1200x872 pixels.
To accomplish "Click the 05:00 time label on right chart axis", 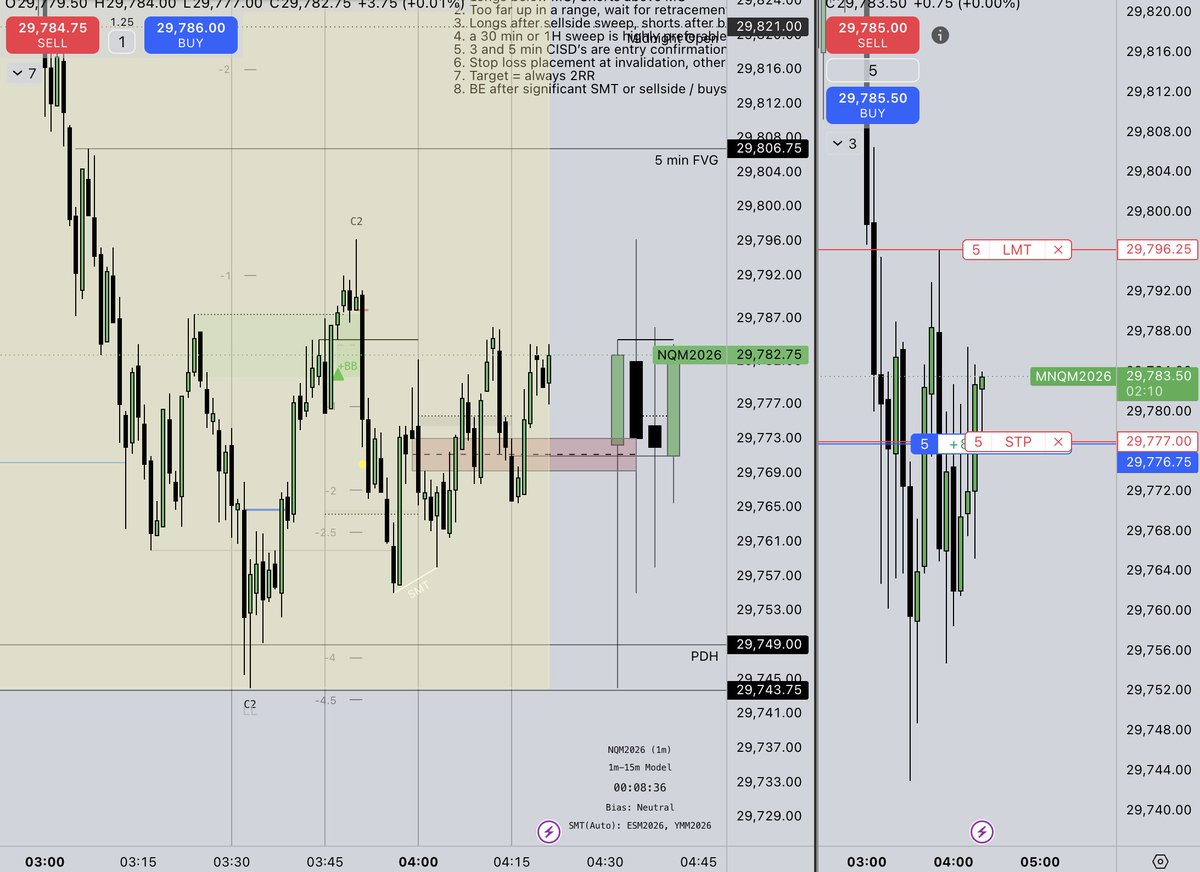I will [x=1040, y=862].
